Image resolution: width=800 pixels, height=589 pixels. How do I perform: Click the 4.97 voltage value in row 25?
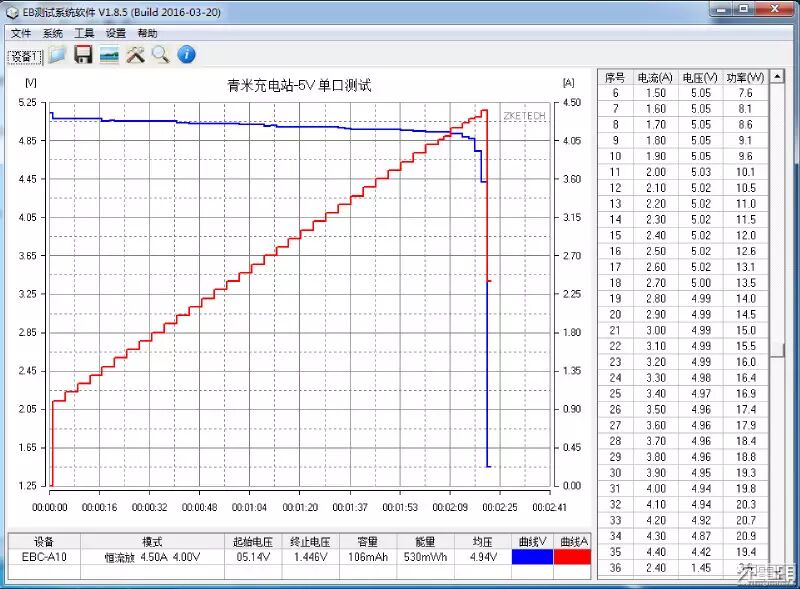[x=701, y=394]
